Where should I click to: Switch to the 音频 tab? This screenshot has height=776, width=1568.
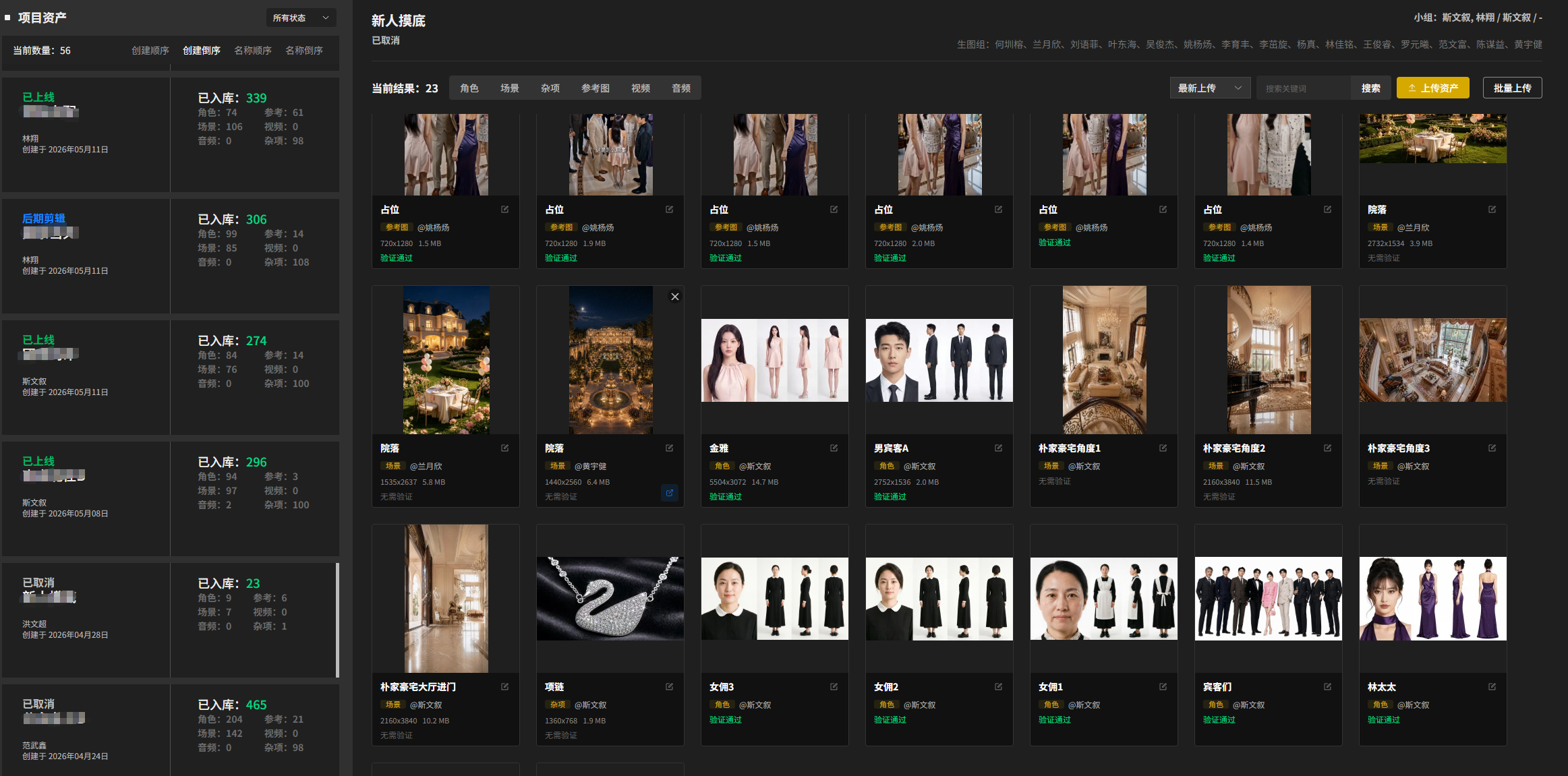[x=681, y=88]
